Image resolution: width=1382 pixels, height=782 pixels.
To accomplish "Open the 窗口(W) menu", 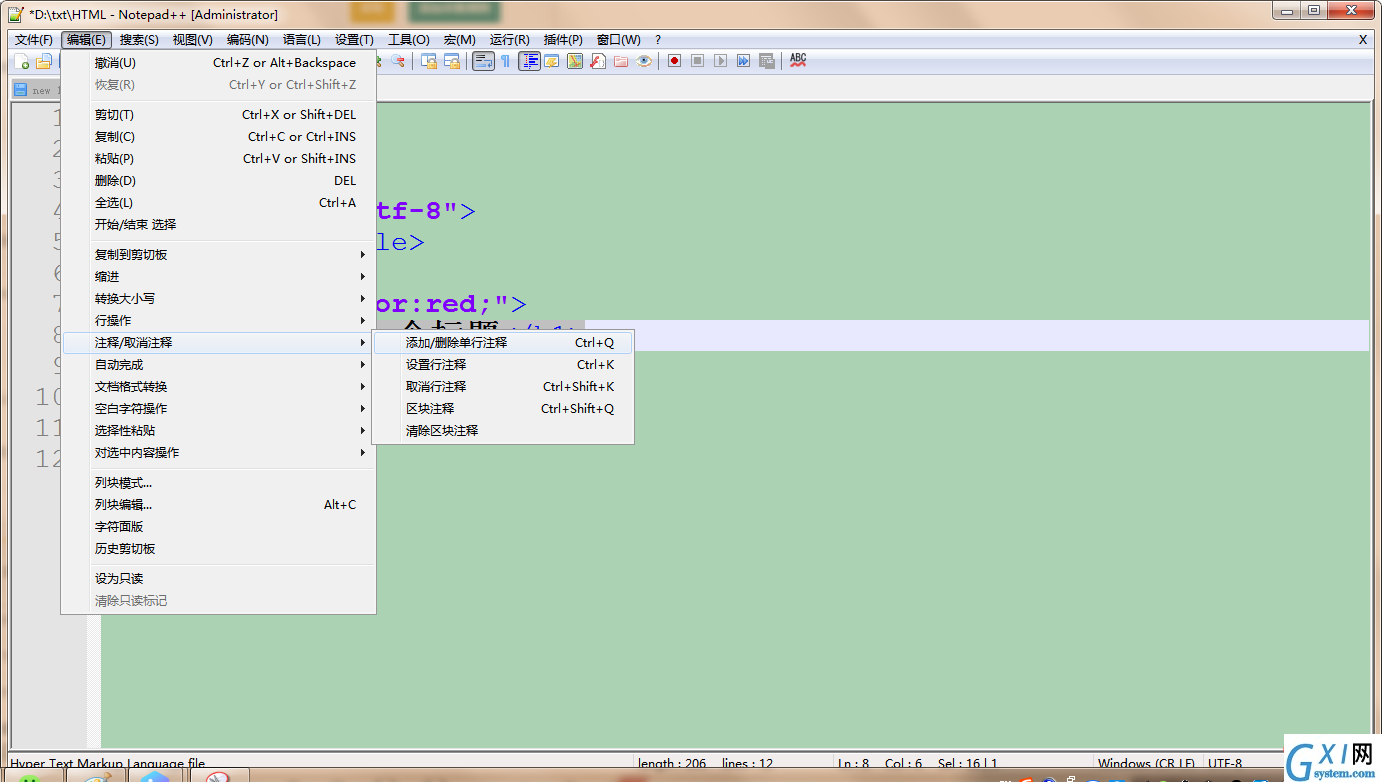I will click(618, 40).
